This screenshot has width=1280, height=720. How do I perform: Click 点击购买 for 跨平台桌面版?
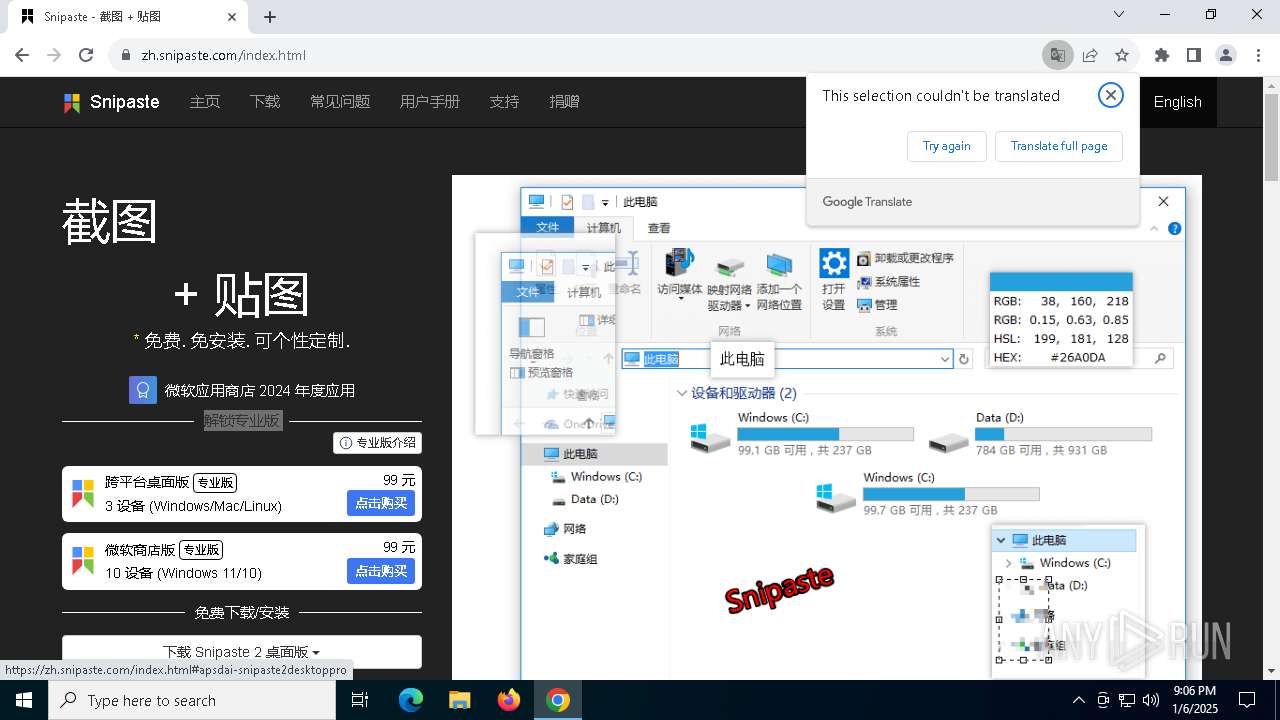point(381,503)
